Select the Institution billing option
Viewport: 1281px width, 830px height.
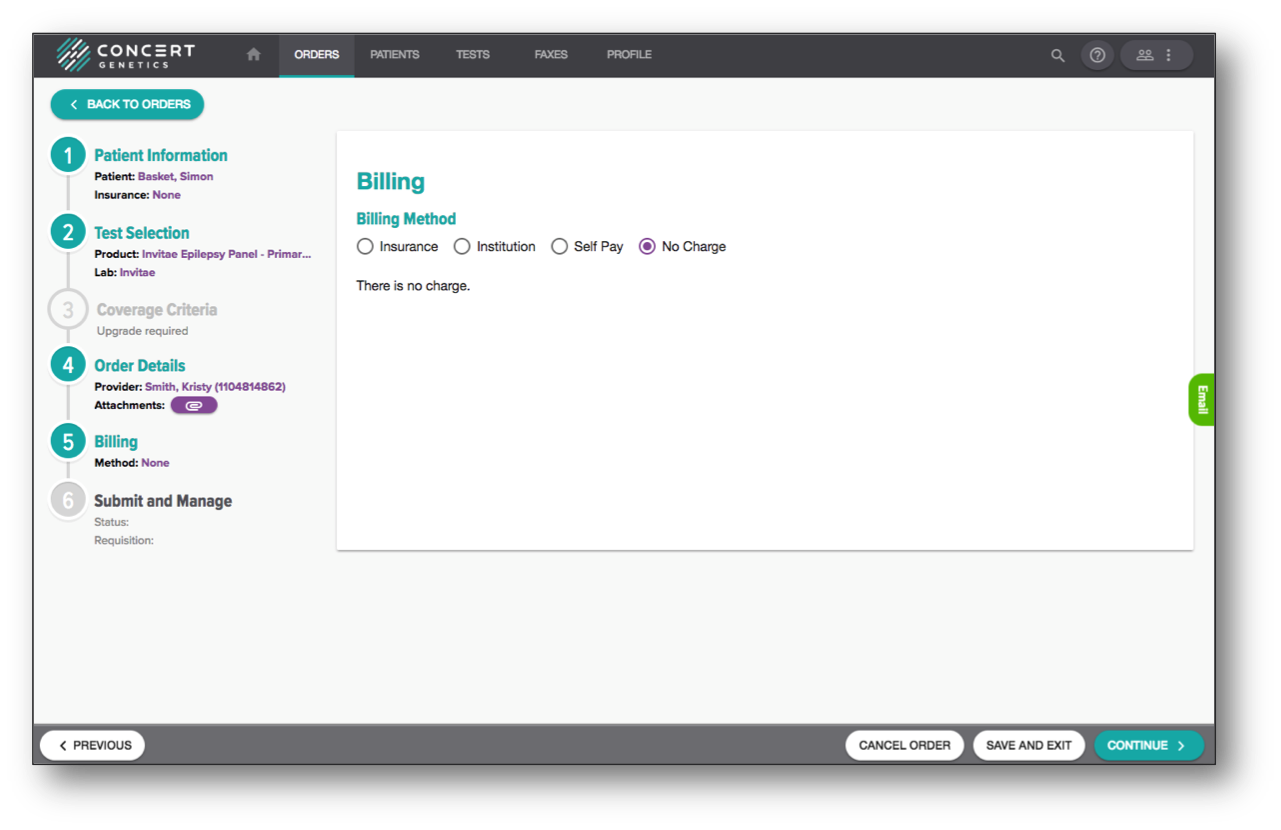(x=462, y=246)
